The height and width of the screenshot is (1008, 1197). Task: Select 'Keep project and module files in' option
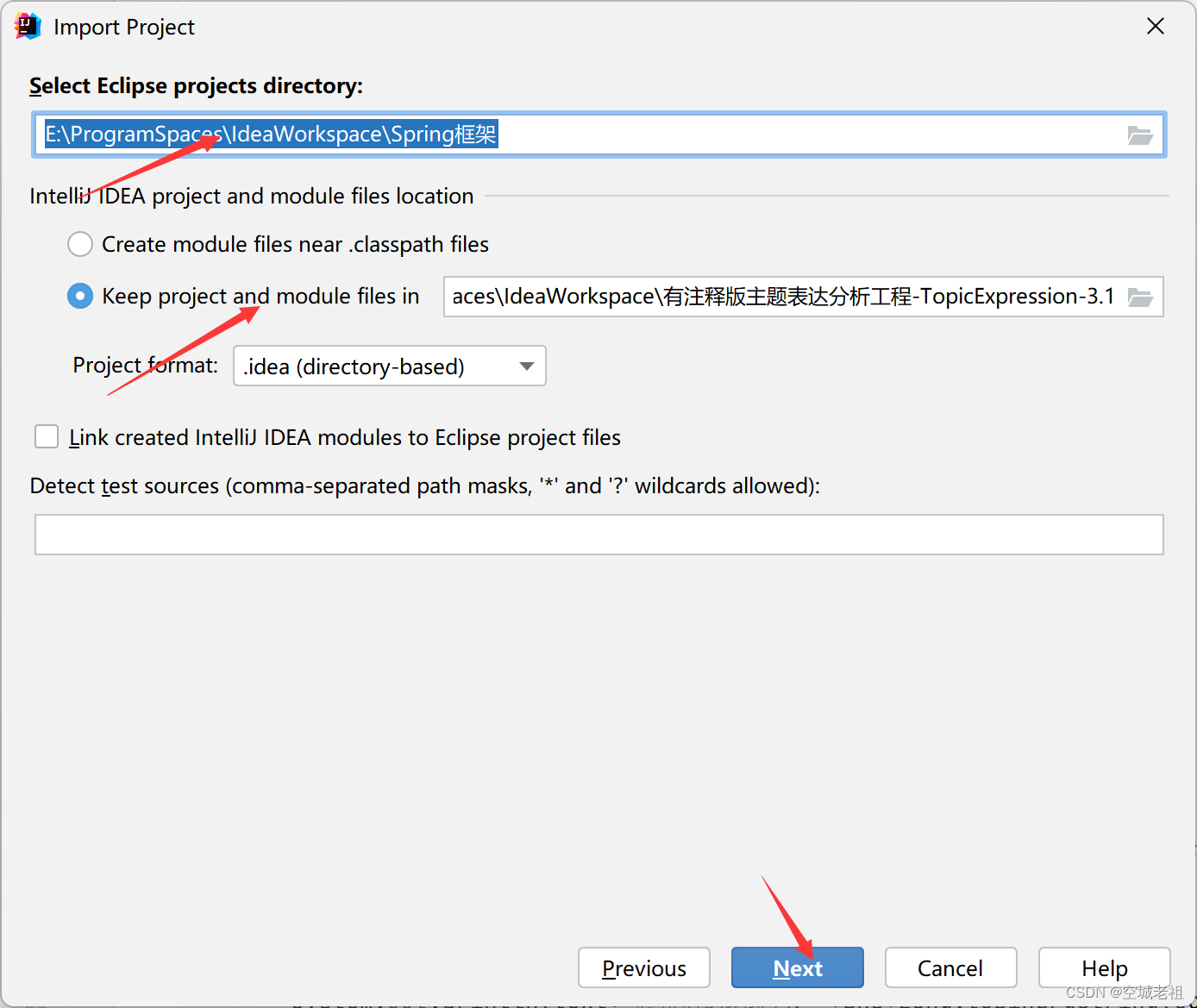79,296
